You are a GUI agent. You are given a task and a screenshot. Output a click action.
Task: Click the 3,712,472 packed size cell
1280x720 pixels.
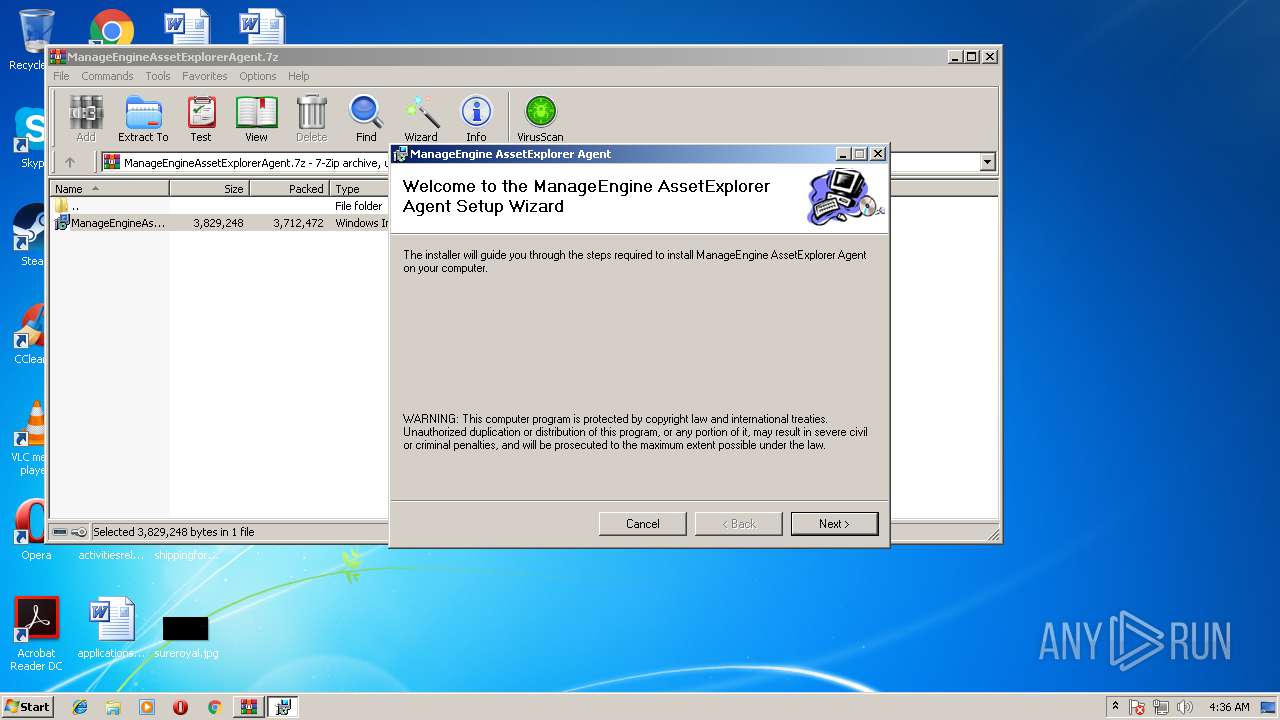(298, 223)
